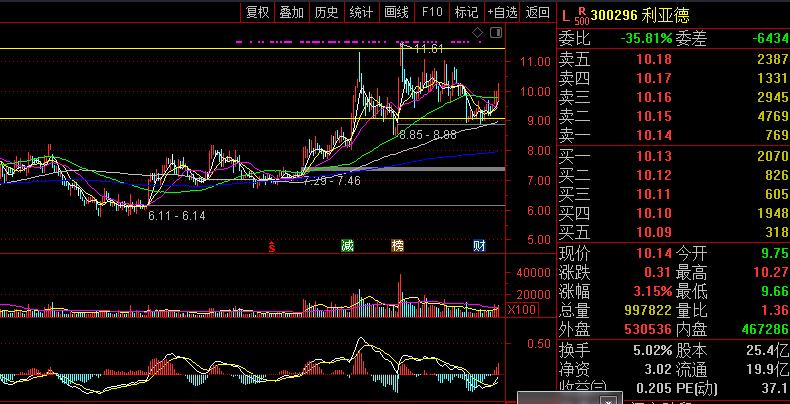Screen dimensions: 790x404
Task: Click the 外盘 value 530536
Action: pyautogui.click(x=648, y=329)
